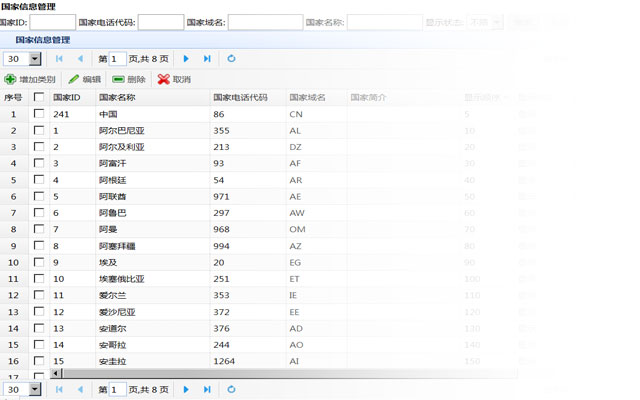Screen dimensions: 640x400
Task: Click the green plus 增加类别 icon
Action: coord(10,79)
